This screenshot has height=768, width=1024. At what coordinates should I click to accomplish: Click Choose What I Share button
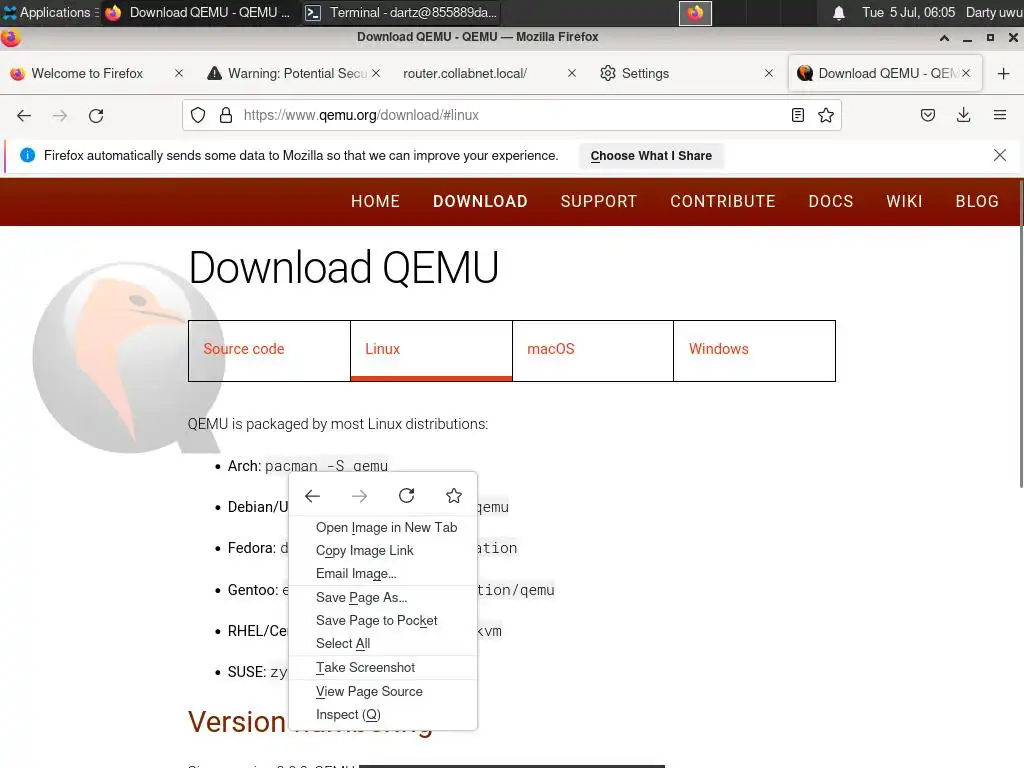(651, 156)
